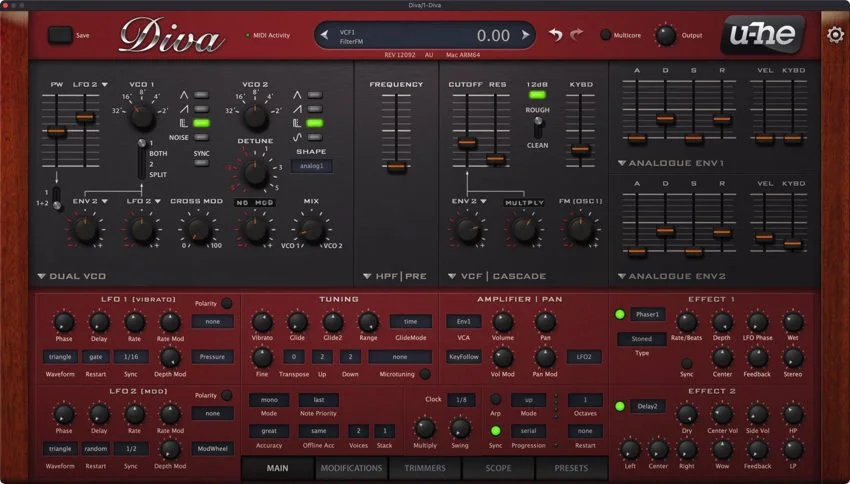This screenshot has width=850, height=484.
Task: Click the Cross Mod knob
Action: [198, 230]
